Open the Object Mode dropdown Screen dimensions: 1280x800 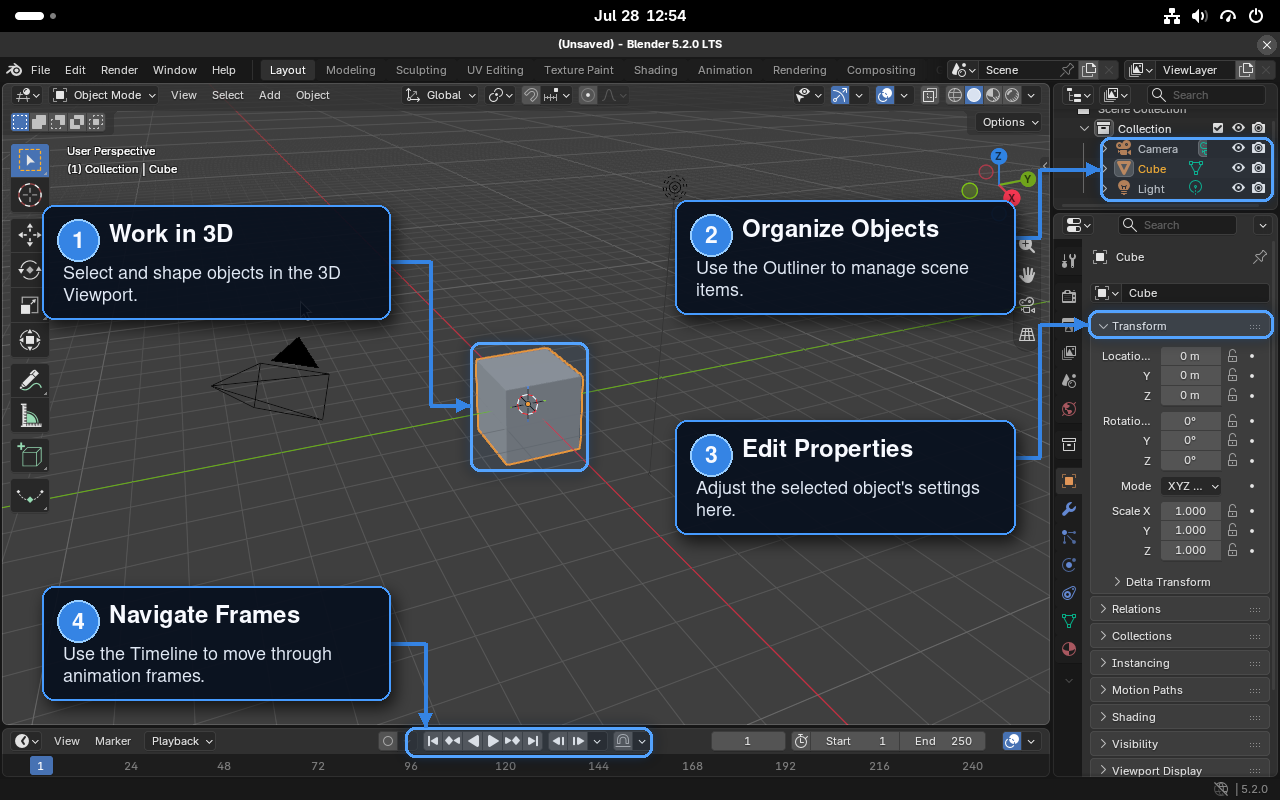105,95
